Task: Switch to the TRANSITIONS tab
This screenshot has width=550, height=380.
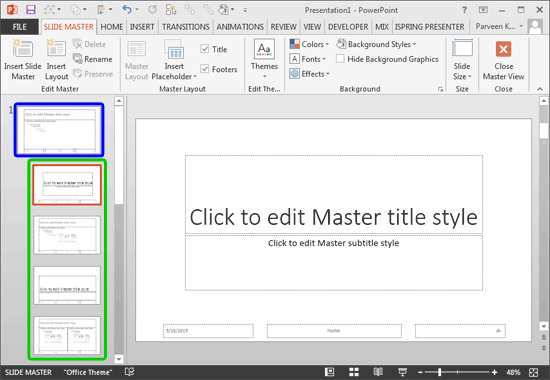Action: coord(186,27)
